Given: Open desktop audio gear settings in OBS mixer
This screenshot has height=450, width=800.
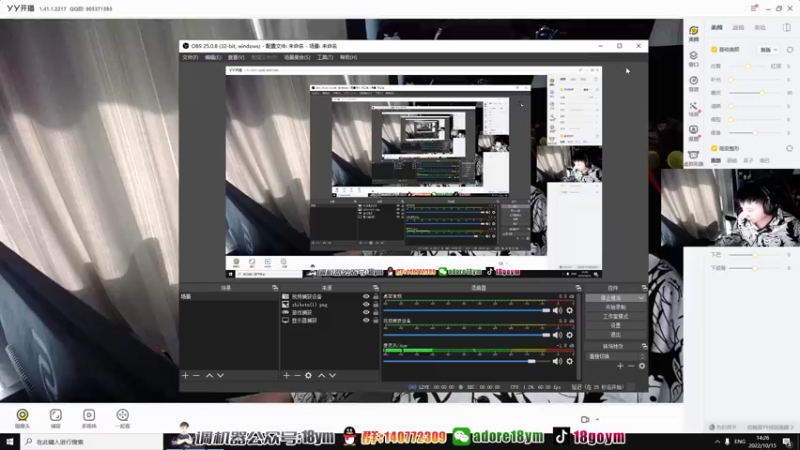Looking at the screenshot, I should coord(569,310).
